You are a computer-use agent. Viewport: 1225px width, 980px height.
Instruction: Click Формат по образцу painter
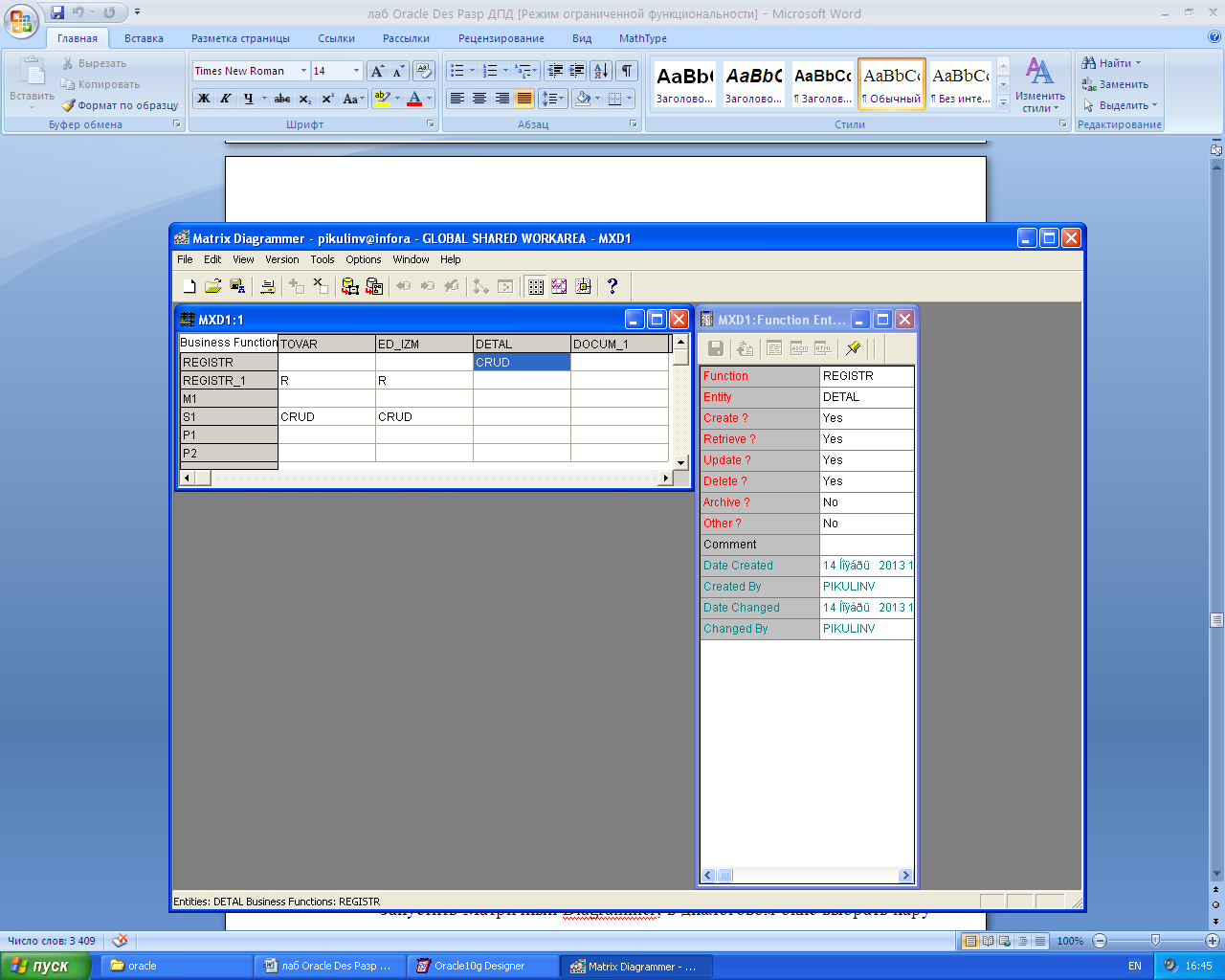(120, 105)
